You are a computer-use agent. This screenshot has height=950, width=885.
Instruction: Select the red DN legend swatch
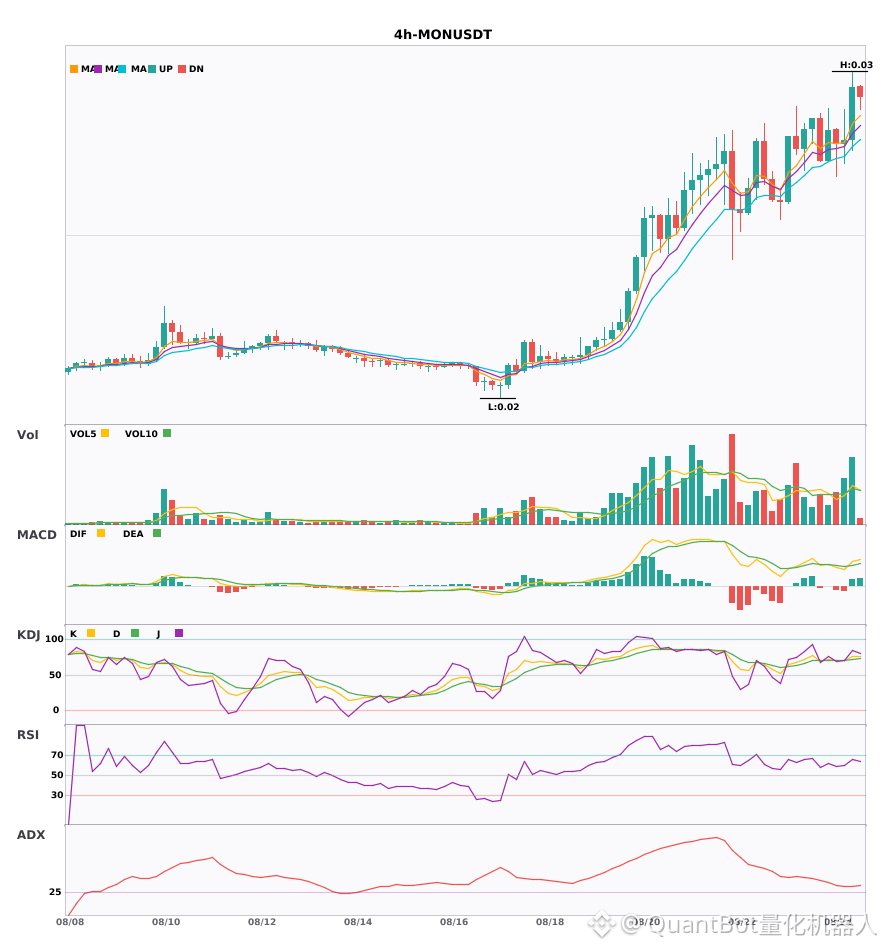click(x=182, y=69)
